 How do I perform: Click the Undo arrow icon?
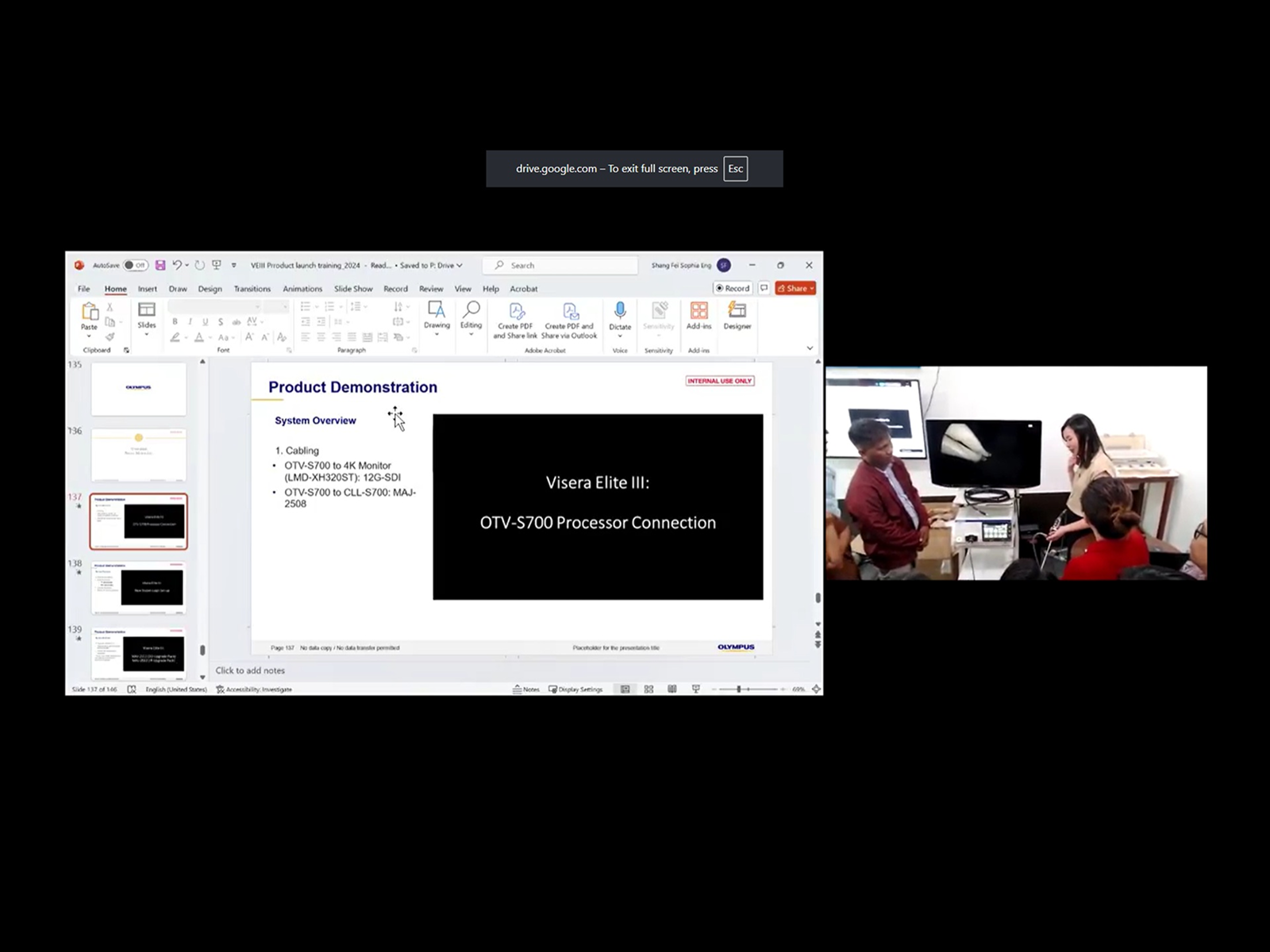[x=177, y=265]
